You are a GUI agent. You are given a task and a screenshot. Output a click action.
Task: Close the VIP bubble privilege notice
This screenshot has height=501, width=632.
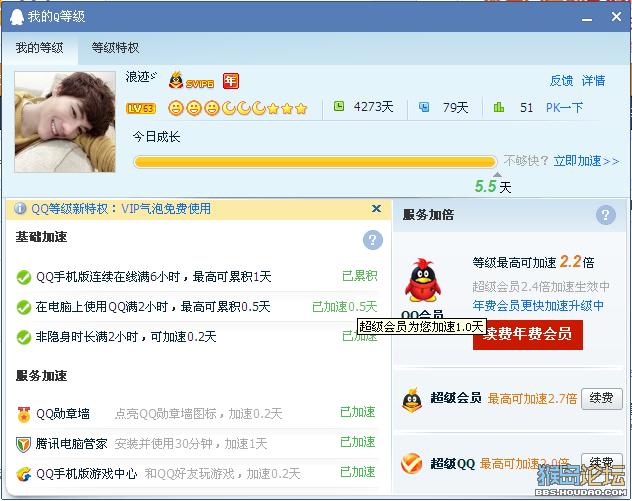376,208
